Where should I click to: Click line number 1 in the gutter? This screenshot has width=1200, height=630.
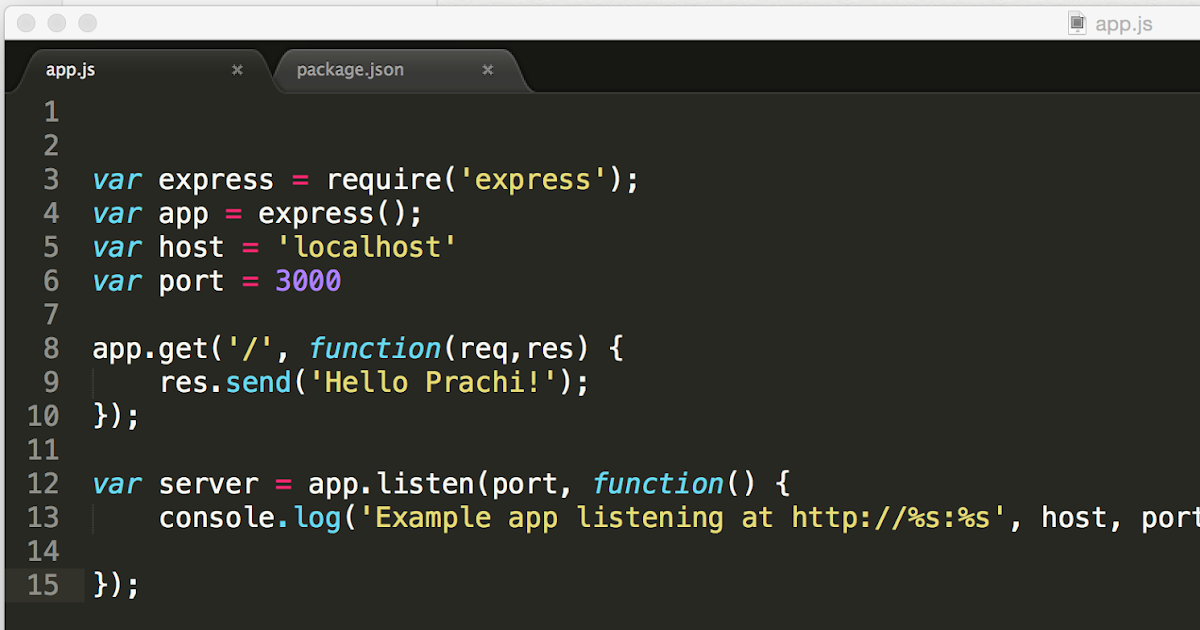pyautogui.click(x=51, y=113)
